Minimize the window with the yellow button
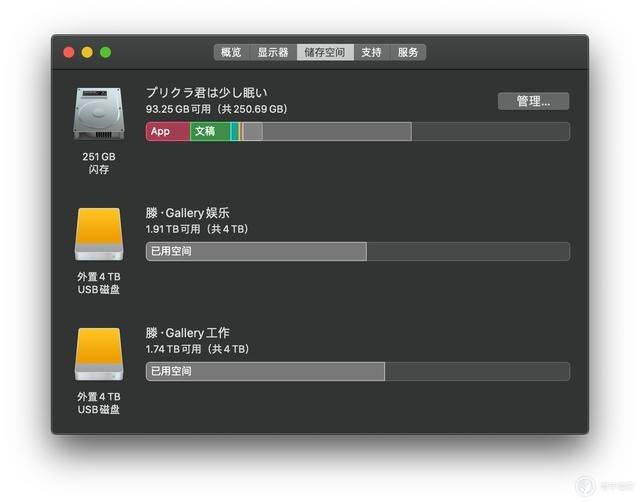This screenshot has width=640, height=502. 87,52
